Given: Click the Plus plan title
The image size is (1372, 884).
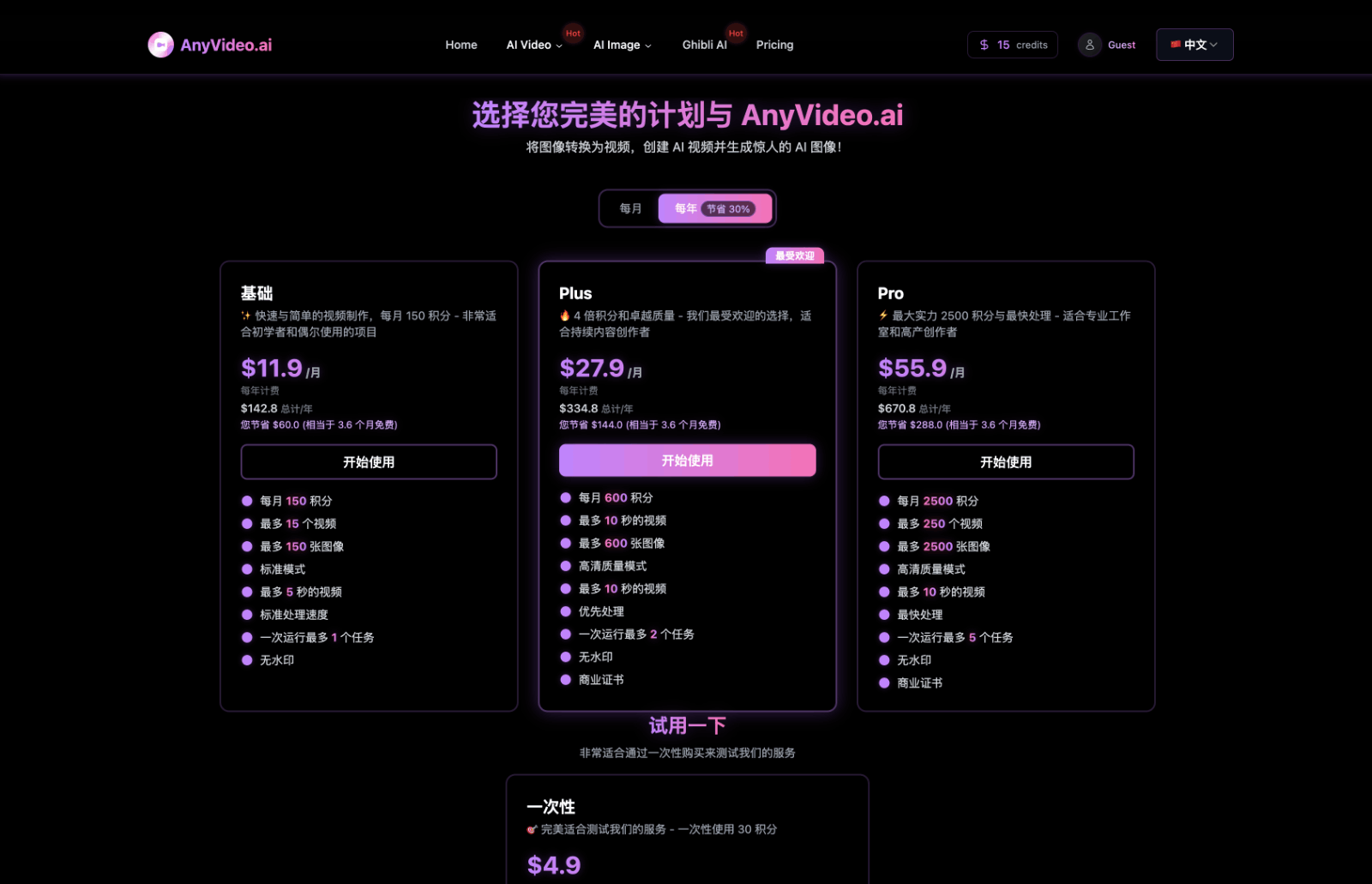Looking at the screenshot, I should click(575, 293).
